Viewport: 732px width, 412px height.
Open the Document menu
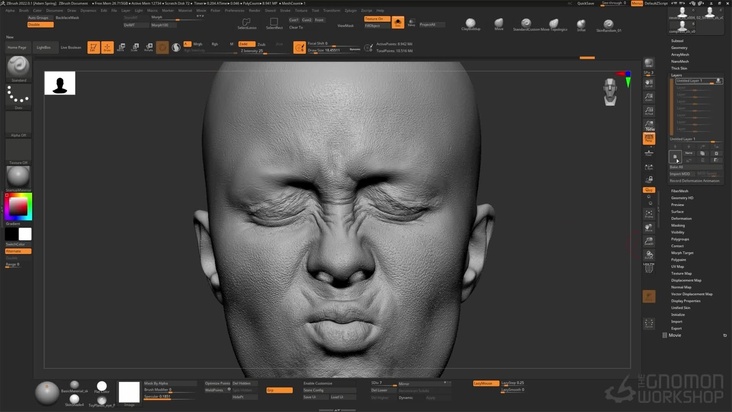(54, 10)
